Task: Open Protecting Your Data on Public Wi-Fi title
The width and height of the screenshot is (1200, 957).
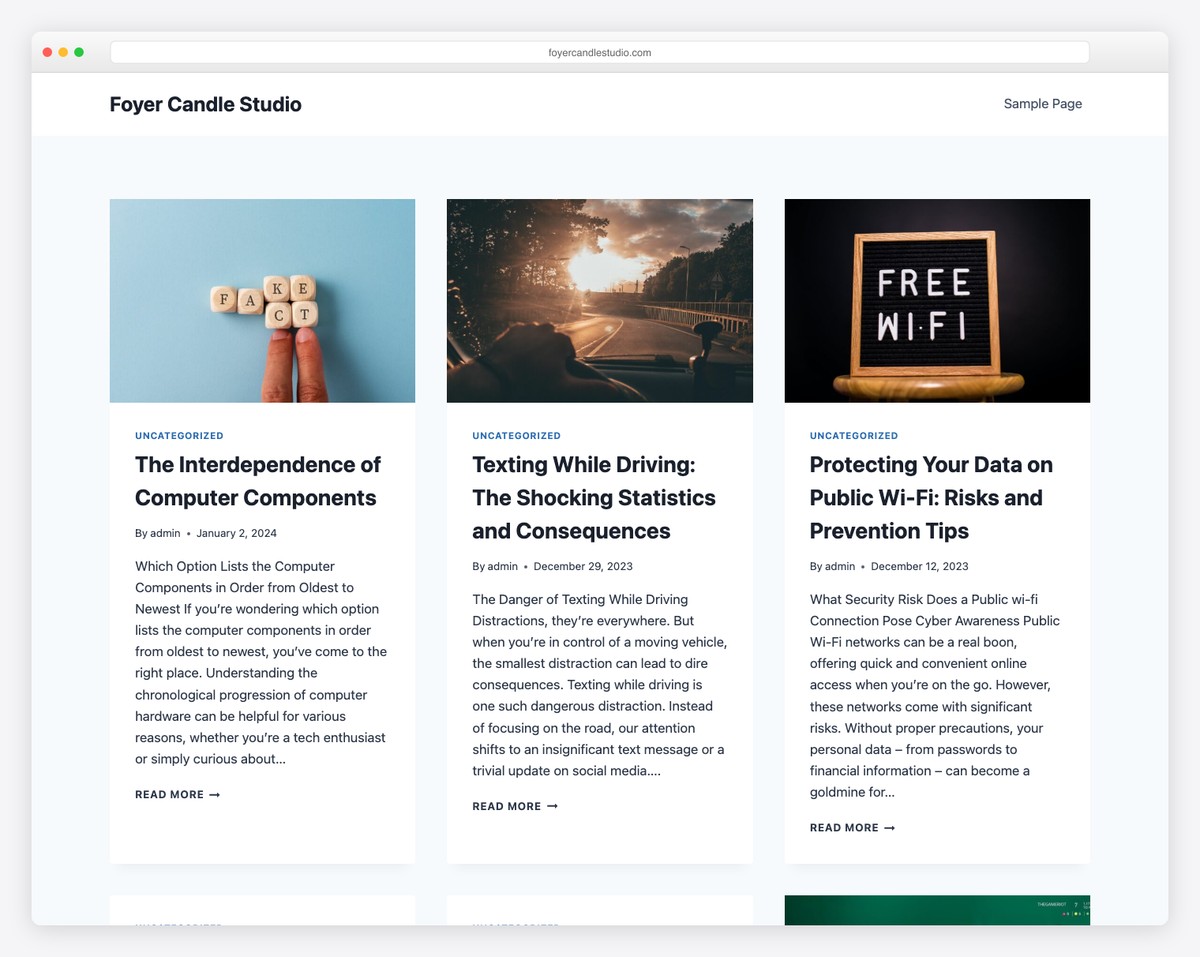Action: (930, 497)
